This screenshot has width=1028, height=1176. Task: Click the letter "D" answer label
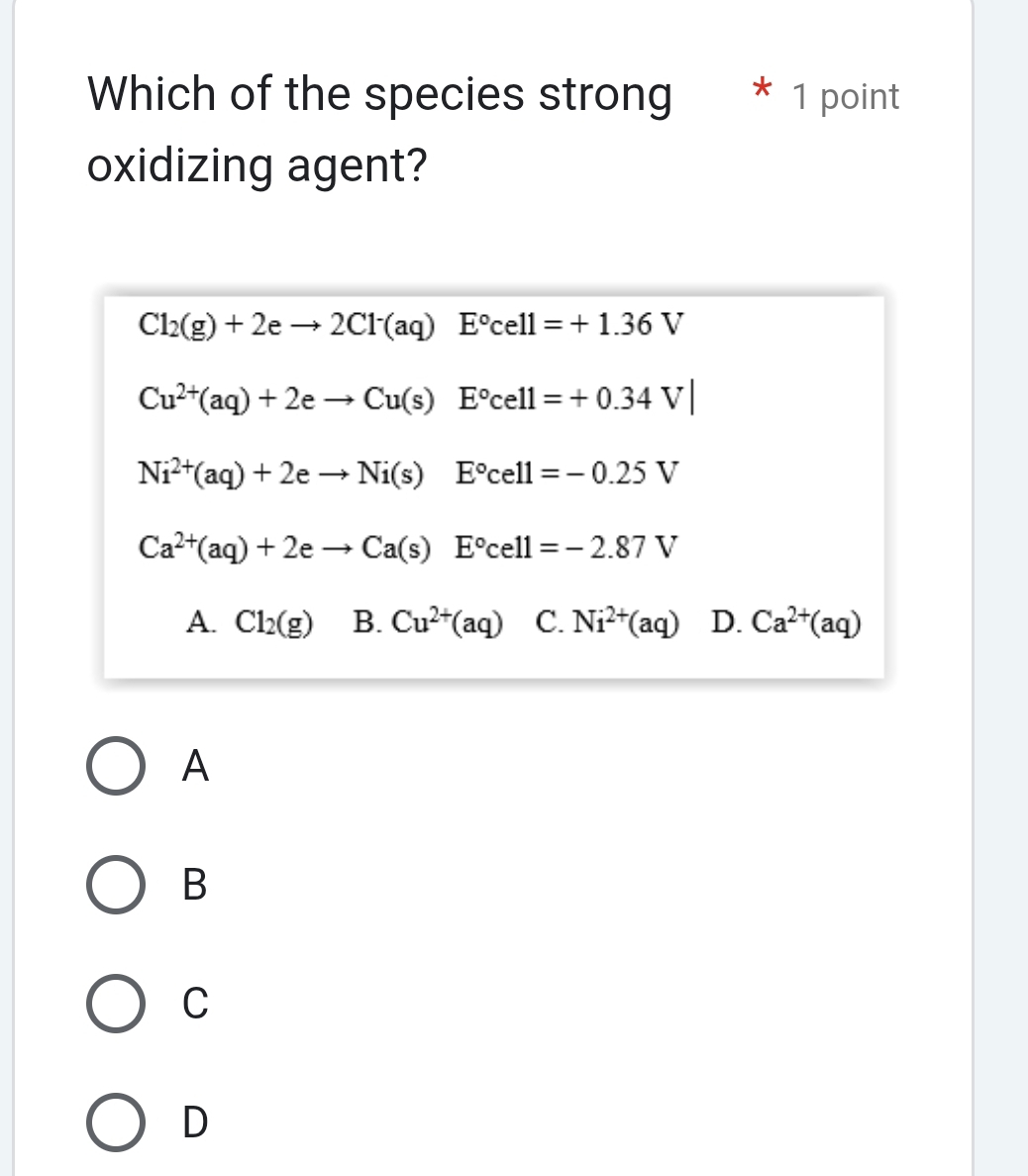[x=196, y=1122]
